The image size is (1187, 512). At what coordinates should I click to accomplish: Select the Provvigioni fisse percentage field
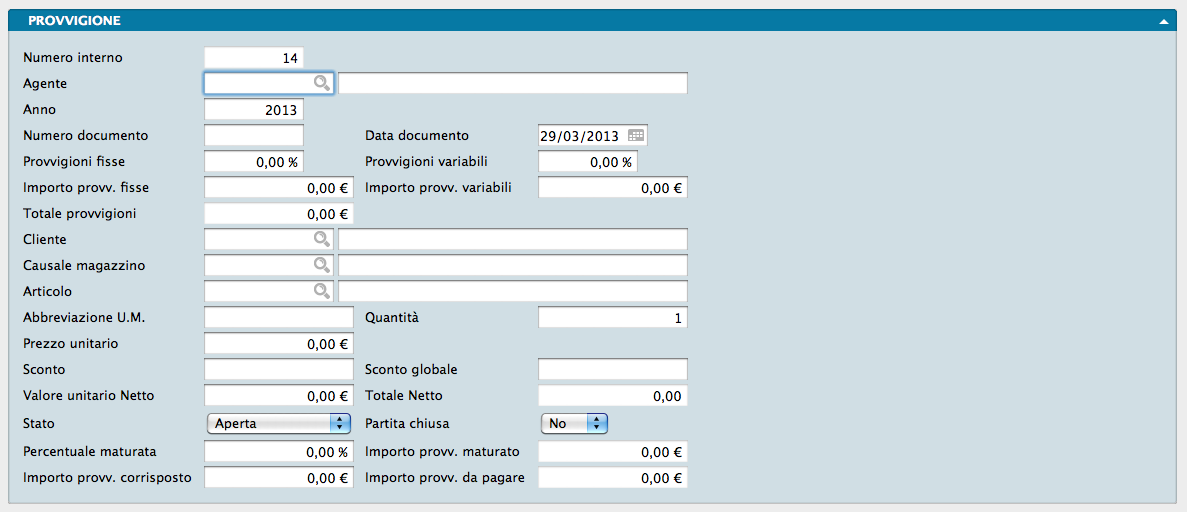tap(253, 162)
